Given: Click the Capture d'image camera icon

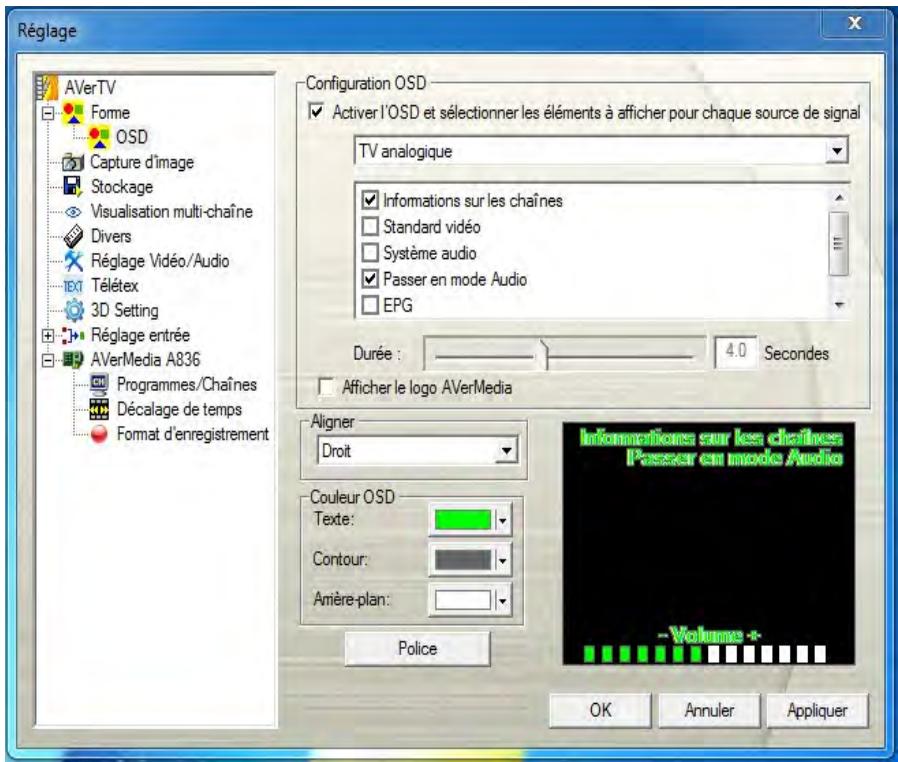Looking at the screenshot, I should [73, 163].
